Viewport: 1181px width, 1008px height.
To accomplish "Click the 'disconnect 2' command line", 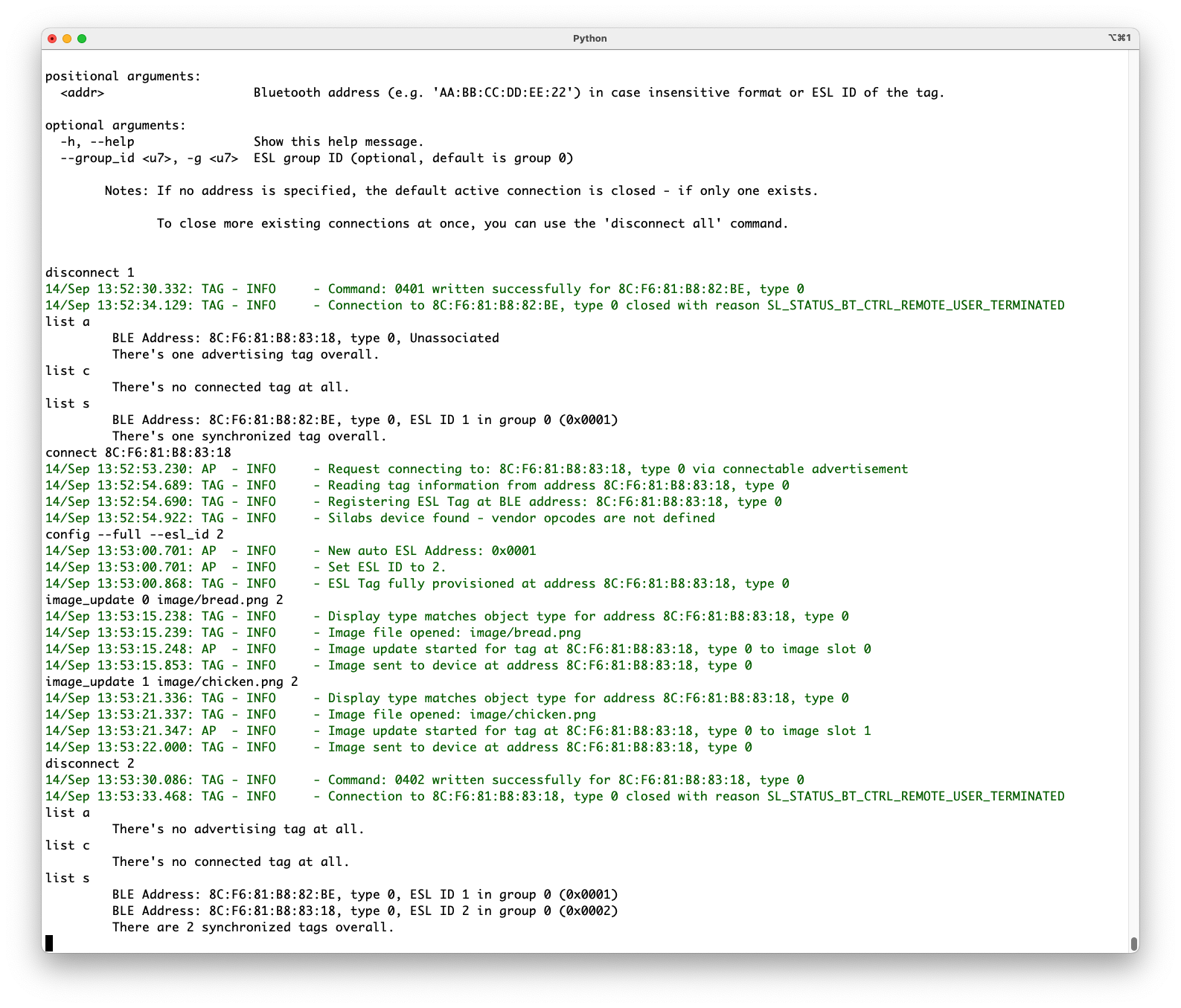I will coord(90,763).
